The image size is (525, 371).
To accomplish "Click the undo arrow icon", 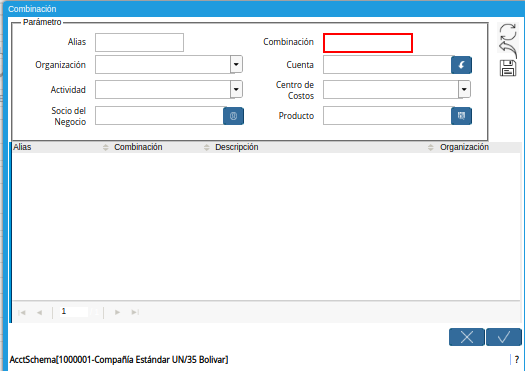I will pyautogui.click(x=508, y=50).
